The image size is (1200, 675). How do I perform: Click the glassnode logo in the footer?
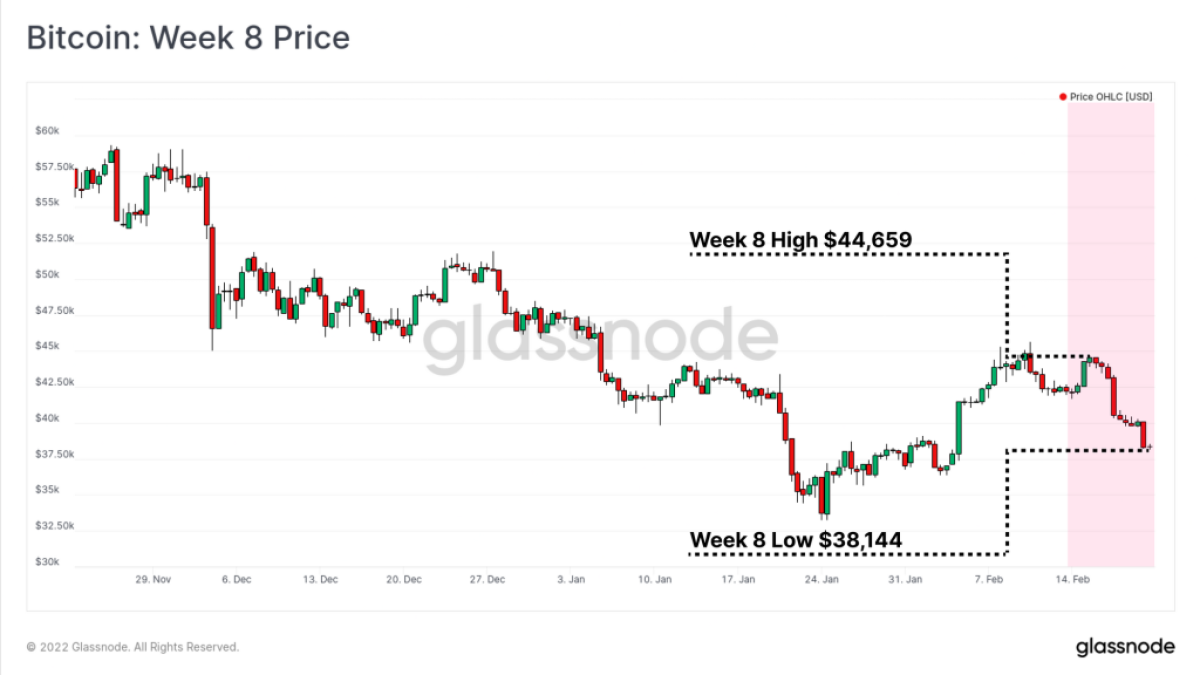click(x=1125, y=647)
